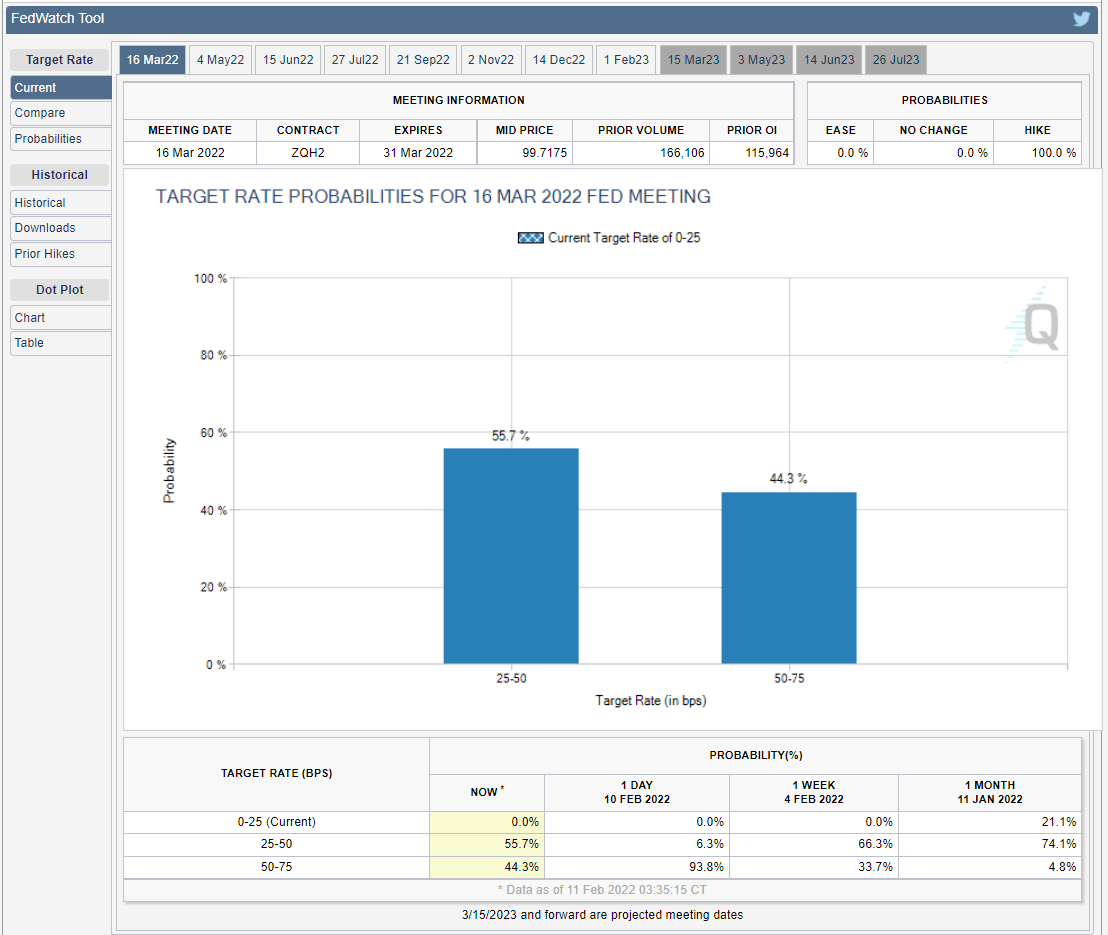
Task: Show the Dot Plot Table
Action: pyautogui.click(x=60, y=343)
